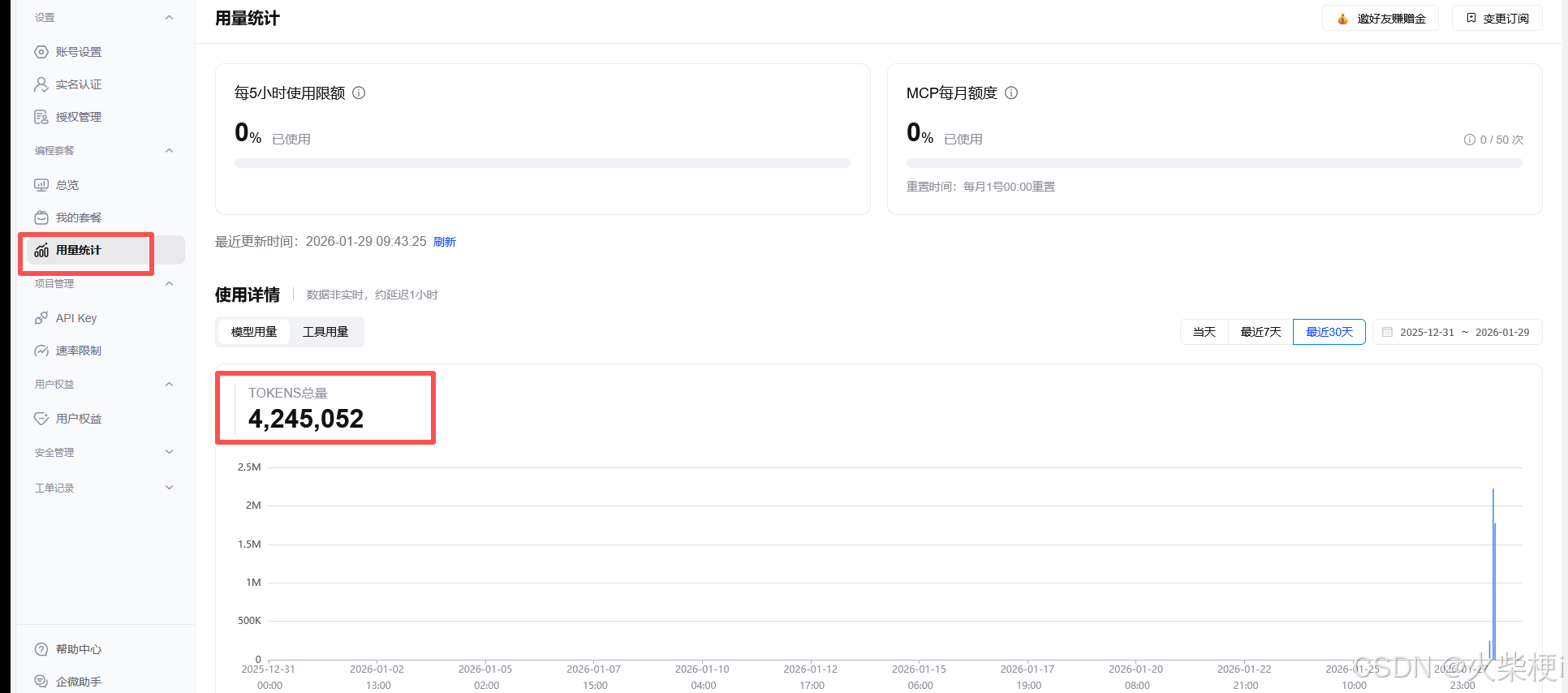Collapse the 项目管理 section
1568x693 pixels.
pyautogui.click(x=169, y=284)
